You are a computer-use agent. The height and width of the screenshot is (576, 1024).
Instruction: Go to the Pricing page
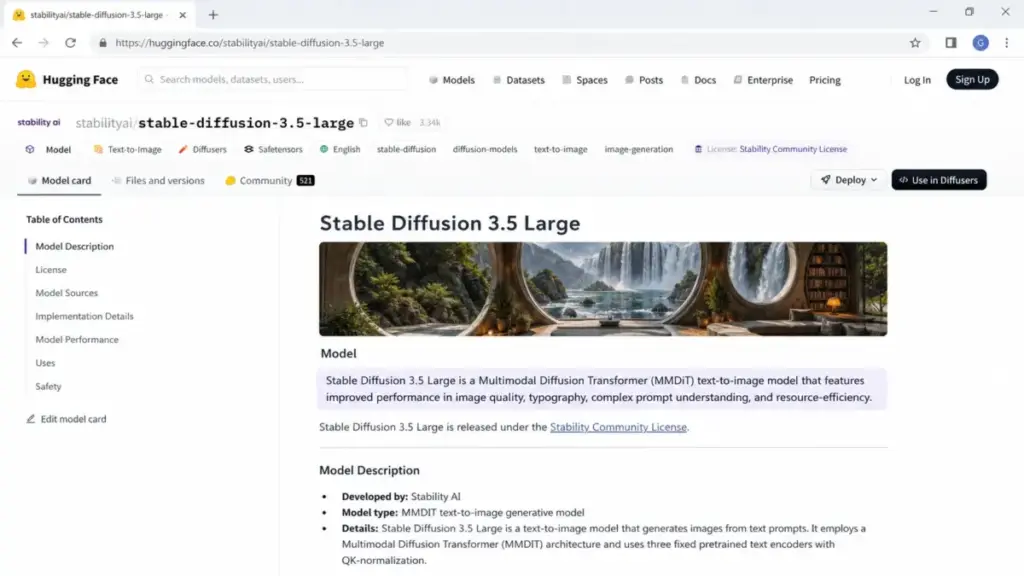coord(825,80)
